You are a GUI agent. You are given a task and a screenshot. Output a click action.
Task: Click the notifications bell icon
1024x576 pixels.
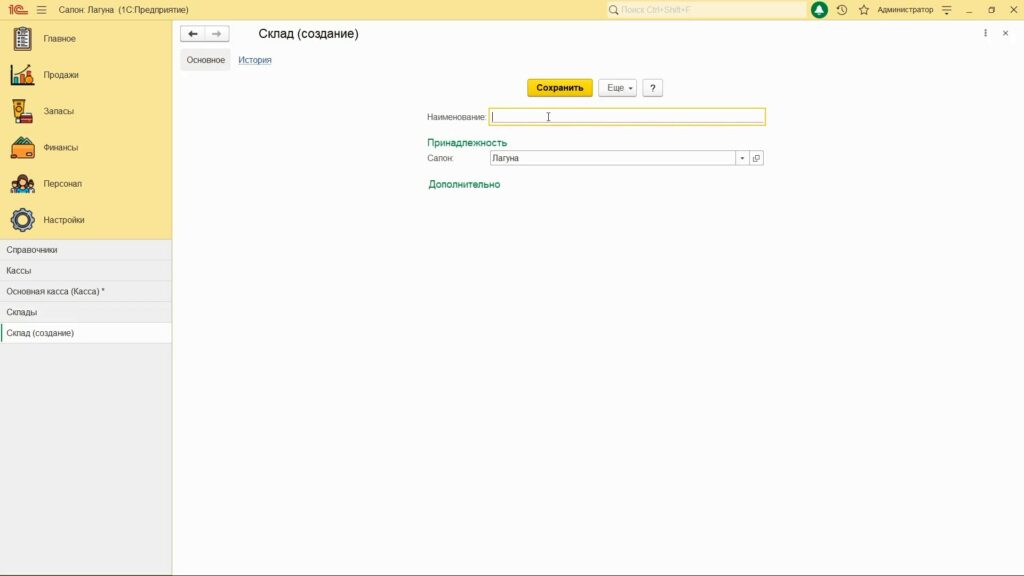[x=819, y=10]
